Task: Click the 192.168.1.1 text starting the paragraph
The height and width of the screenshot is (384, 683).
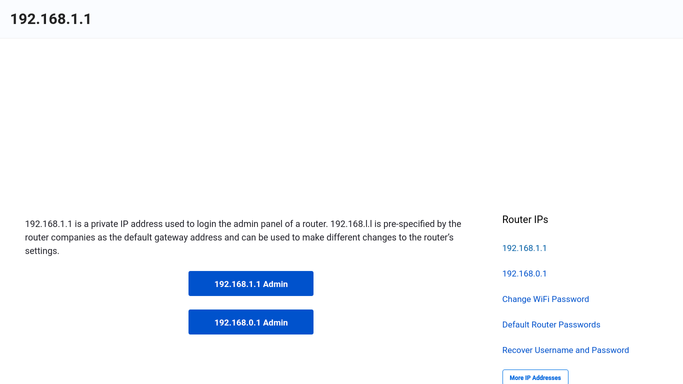Action: [x=48, y=224]
